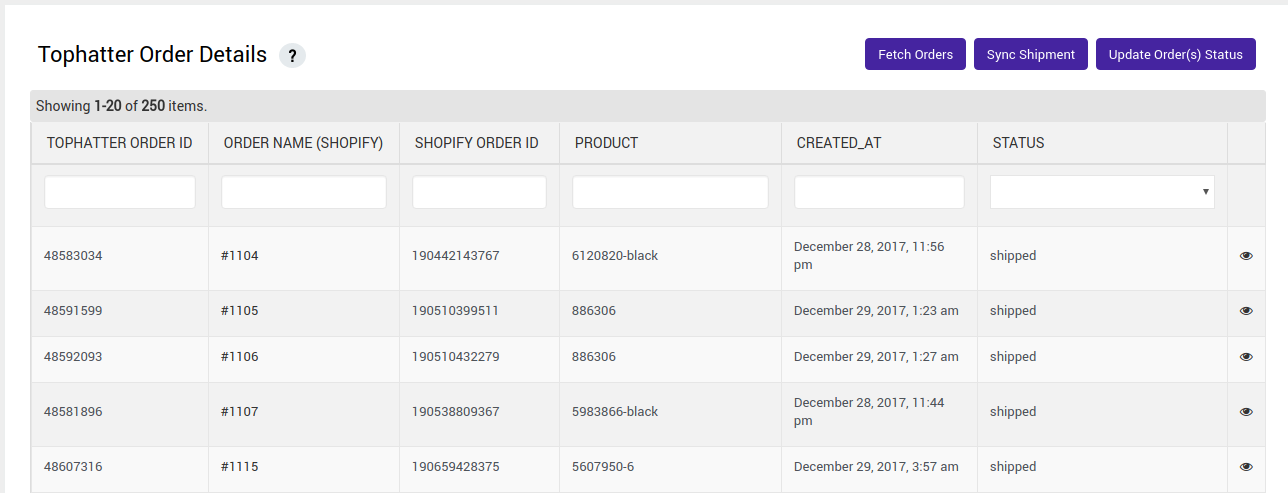View details of order 48583034

[1246, 256]
